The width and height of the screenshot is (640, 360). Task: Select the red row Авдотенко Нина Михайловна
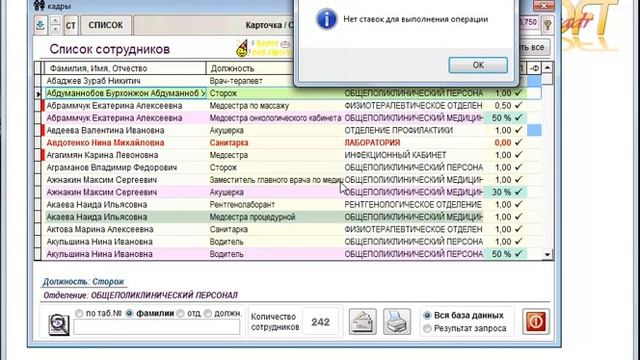(293, 143)
